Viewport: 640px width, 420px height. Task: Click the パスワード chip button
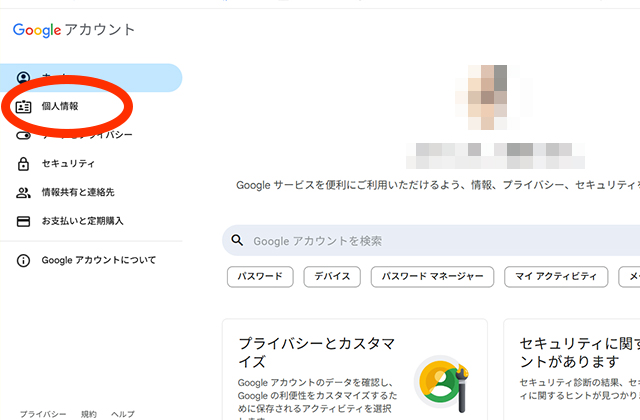tap(260, 277)
